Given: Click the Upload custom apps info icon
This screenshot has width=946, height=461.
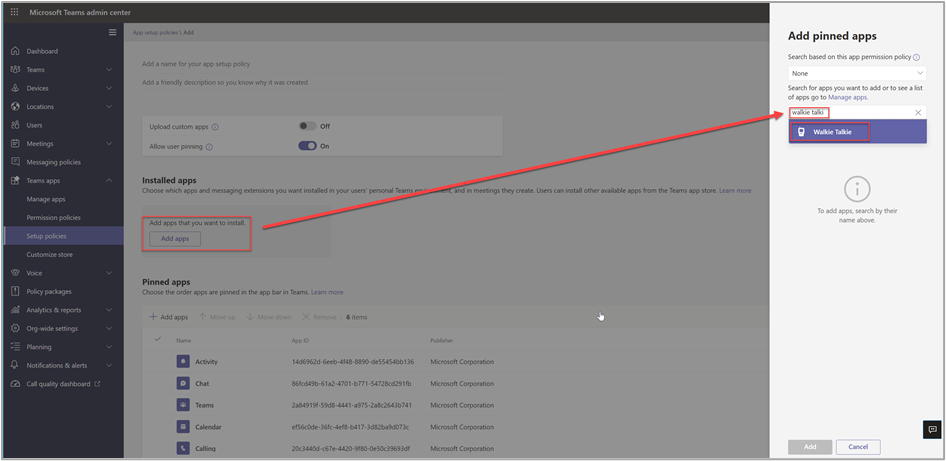Looking at the screenshot, I should (x=215, y=127).
